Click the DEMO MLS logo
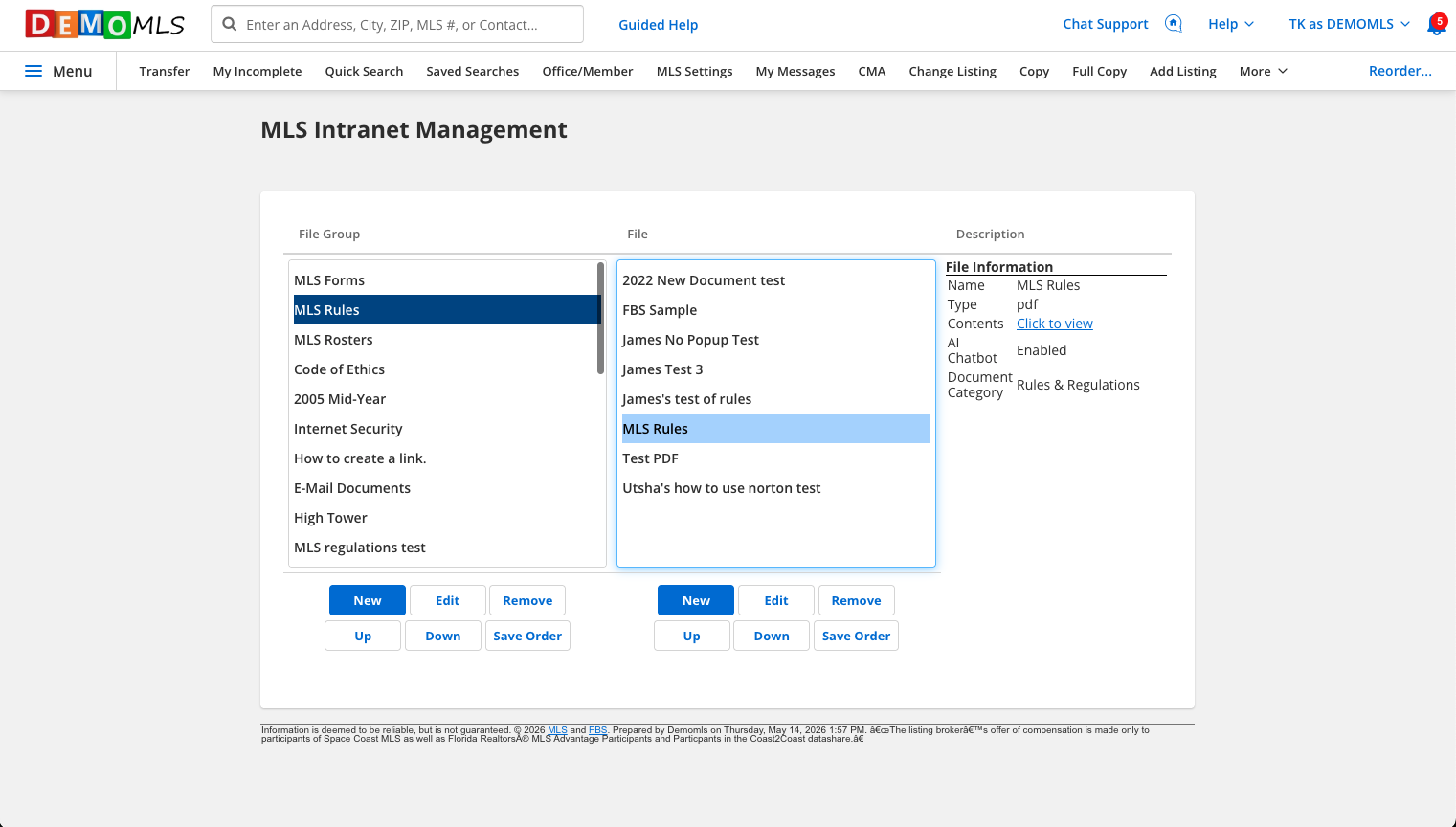This screenshot has height=827, width=1456. click(105, 25)
